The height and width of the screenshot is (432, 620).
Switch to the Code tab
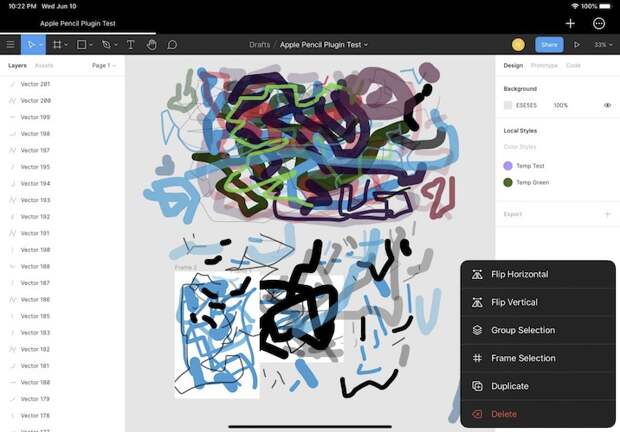coord(573,66)
